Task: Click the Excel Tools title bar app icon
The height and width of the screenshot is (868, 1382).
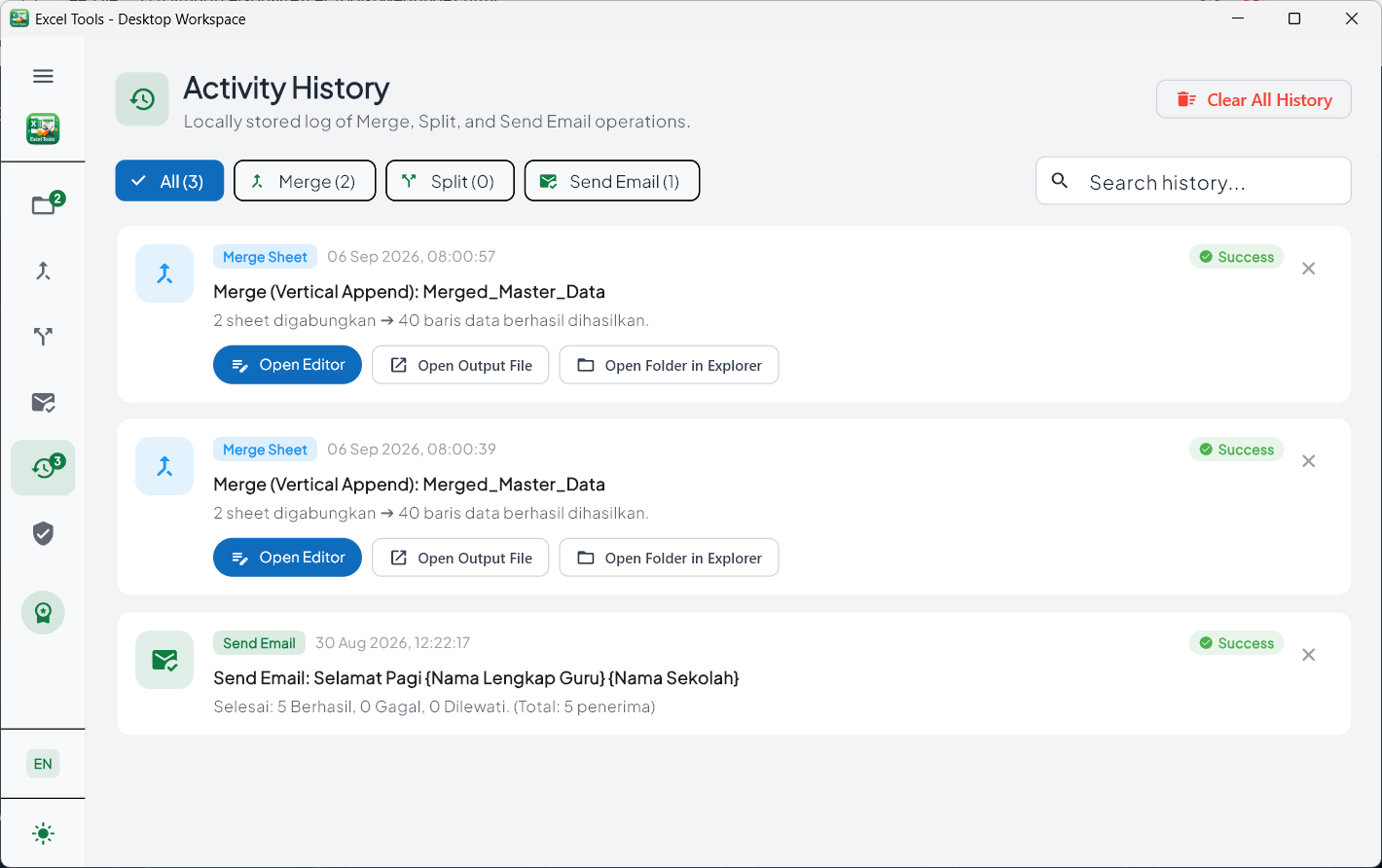Action: [18, 18]
